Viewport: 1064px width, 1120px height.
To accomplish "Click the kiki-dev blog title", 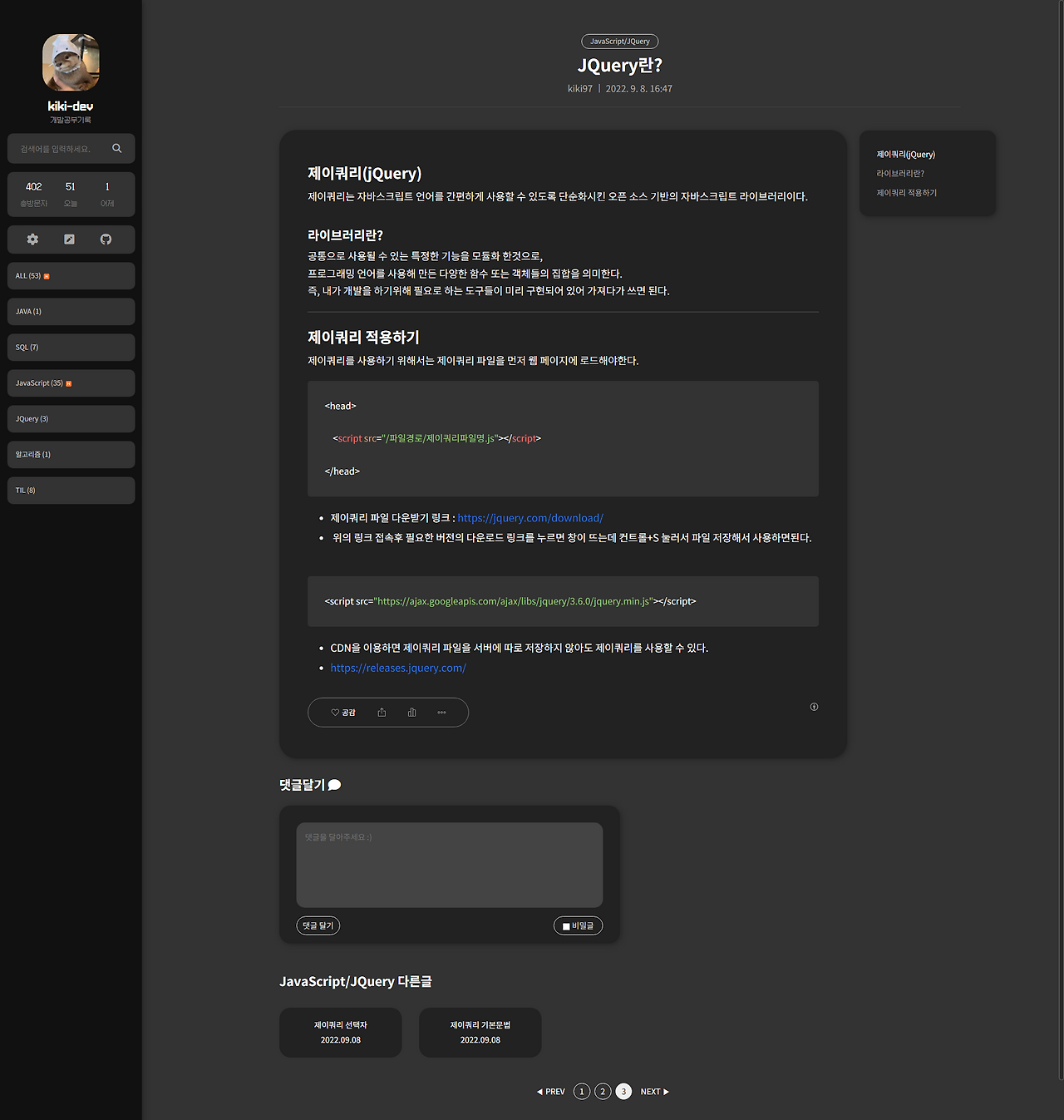I will click(x=71, y=106).
